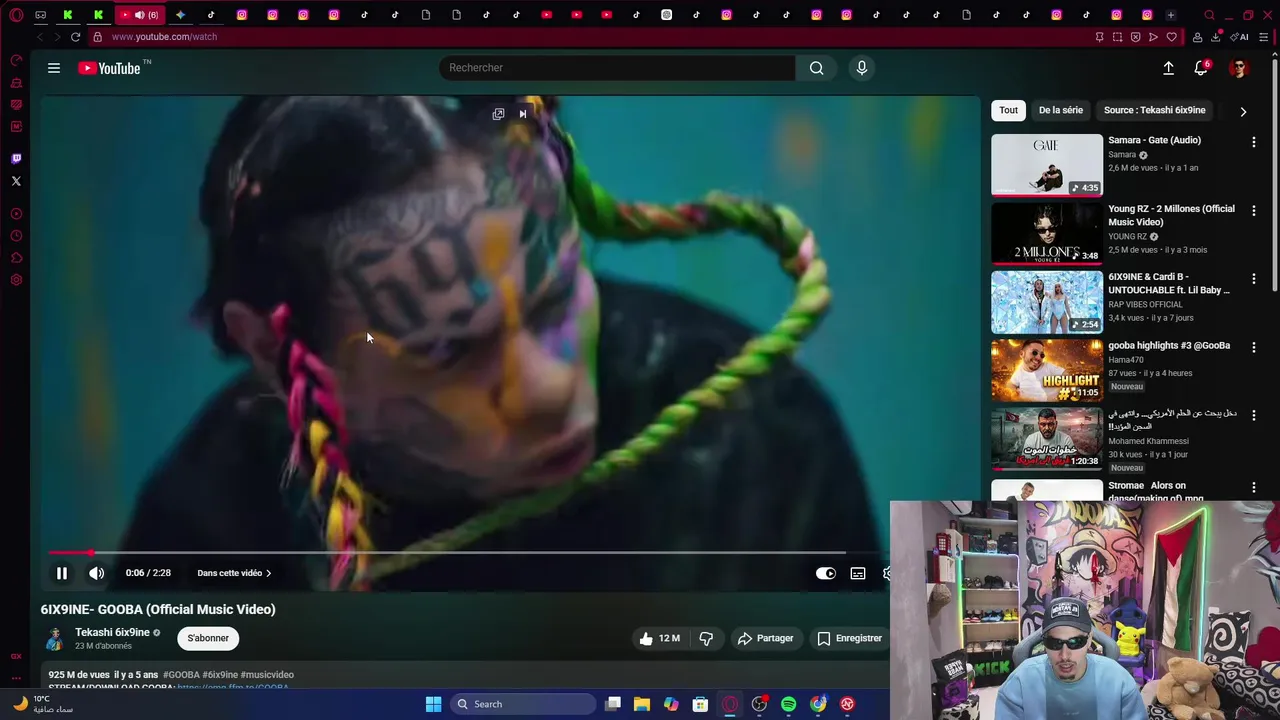Open the Tekashi 6ix9ine channel name link
Image resolution: width=1280 pixels, height=720 pixels.
click(x=112, y=632)
